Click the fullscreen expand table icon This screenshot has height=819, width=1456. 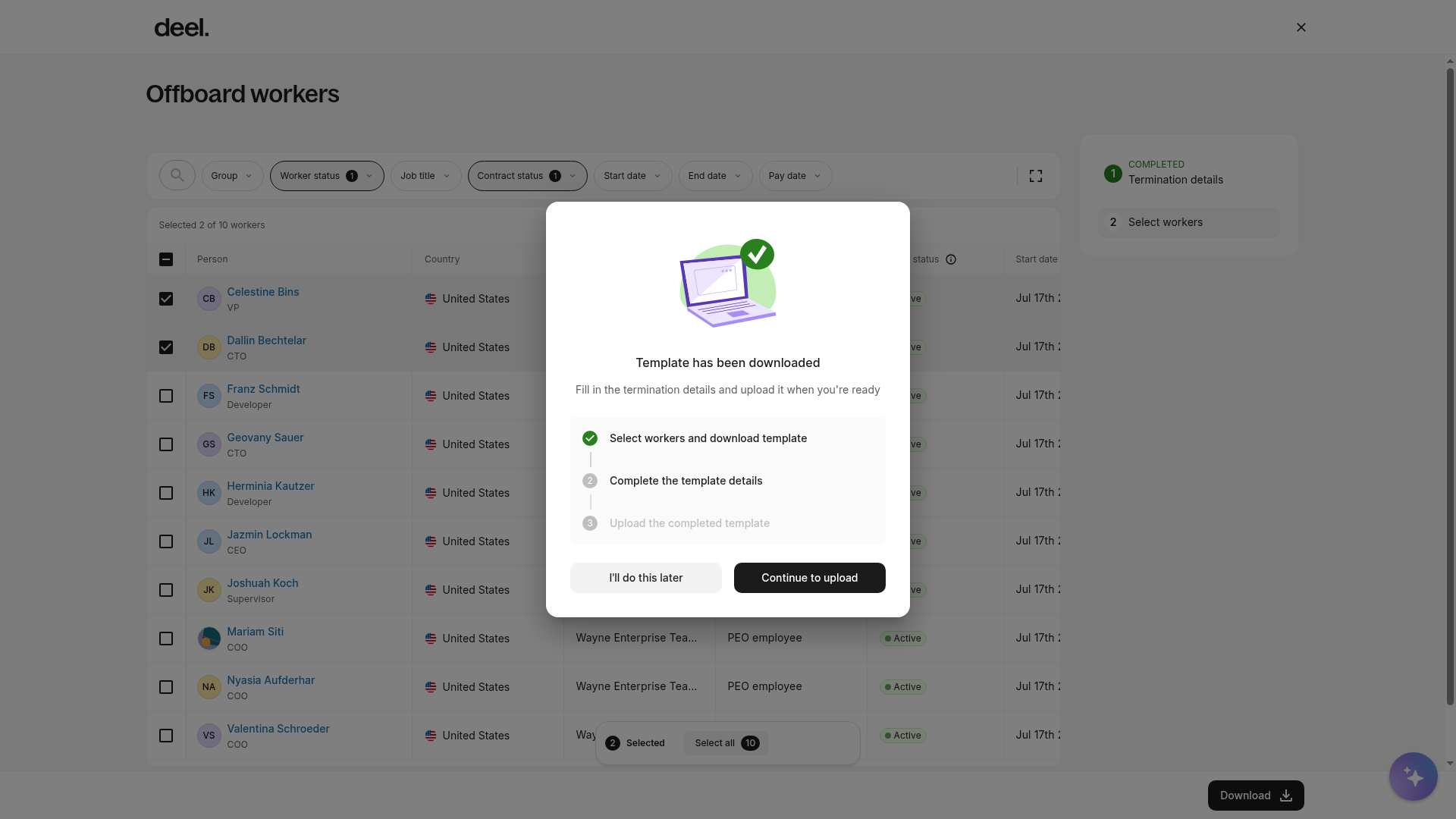point(1036,176)
